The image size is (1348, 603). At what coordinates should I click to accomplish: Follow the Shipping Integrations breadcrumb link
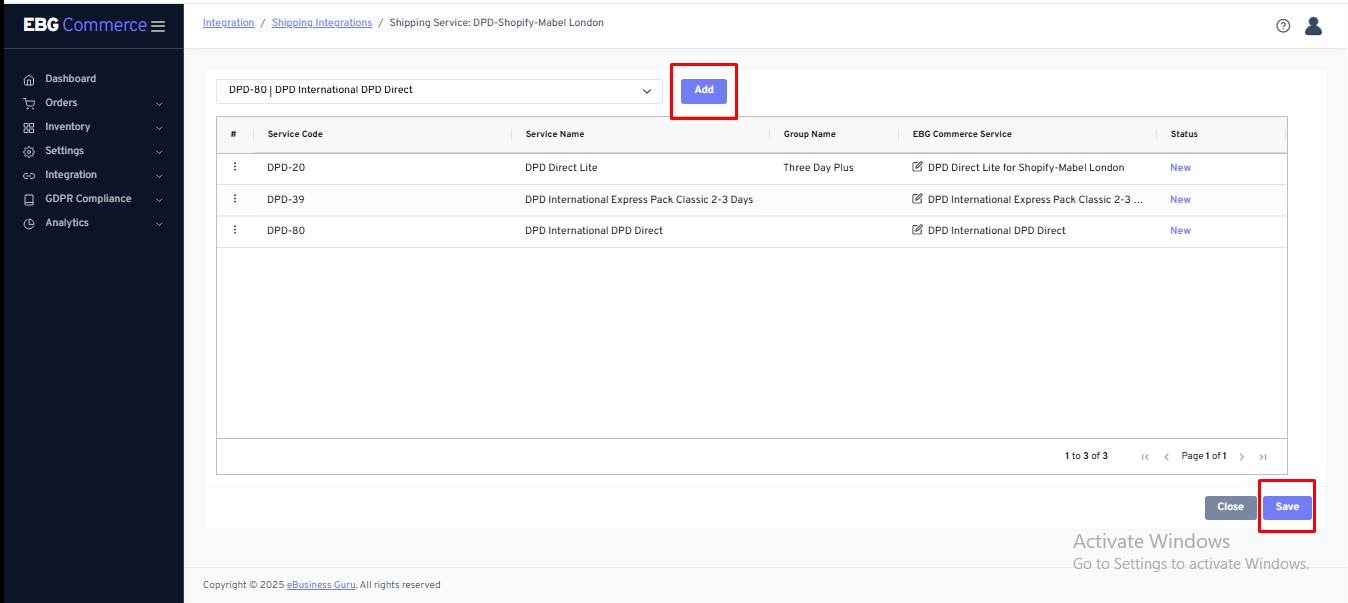(321, 23)
